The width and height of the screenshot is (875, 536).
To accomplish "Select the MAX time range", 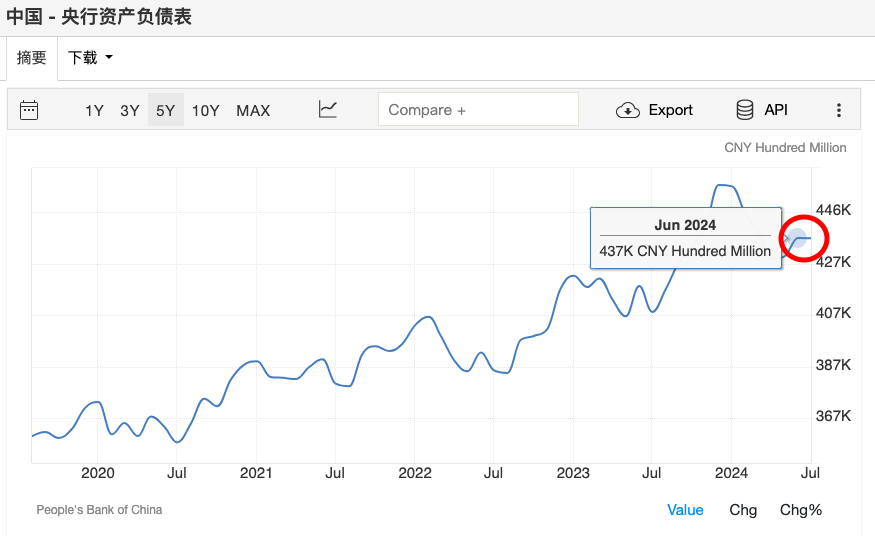I will coord(253,110).
